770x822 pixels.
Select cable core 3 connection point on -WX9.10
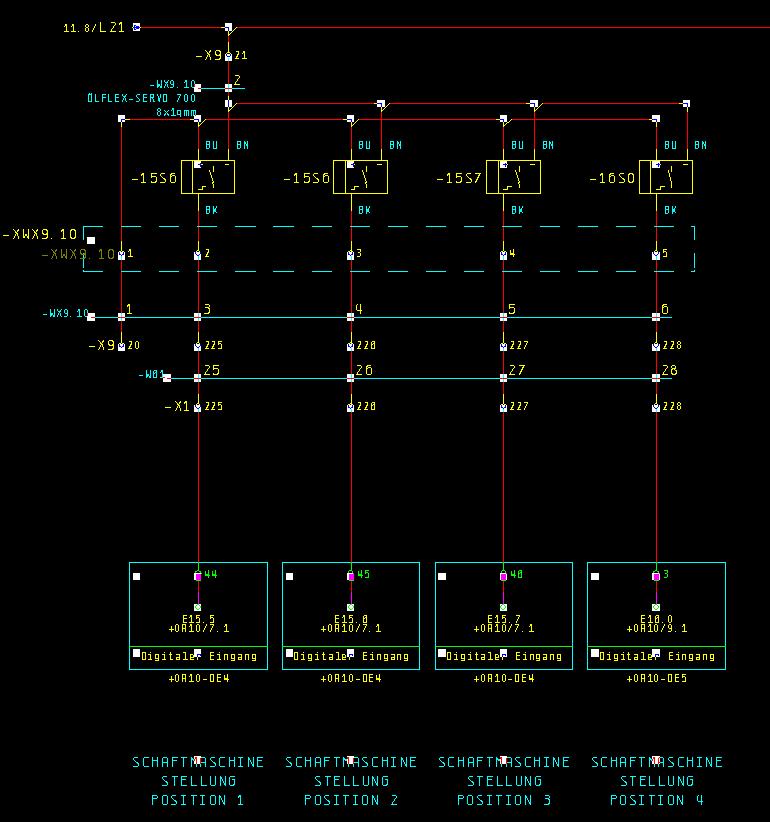(x=198, y=317)
